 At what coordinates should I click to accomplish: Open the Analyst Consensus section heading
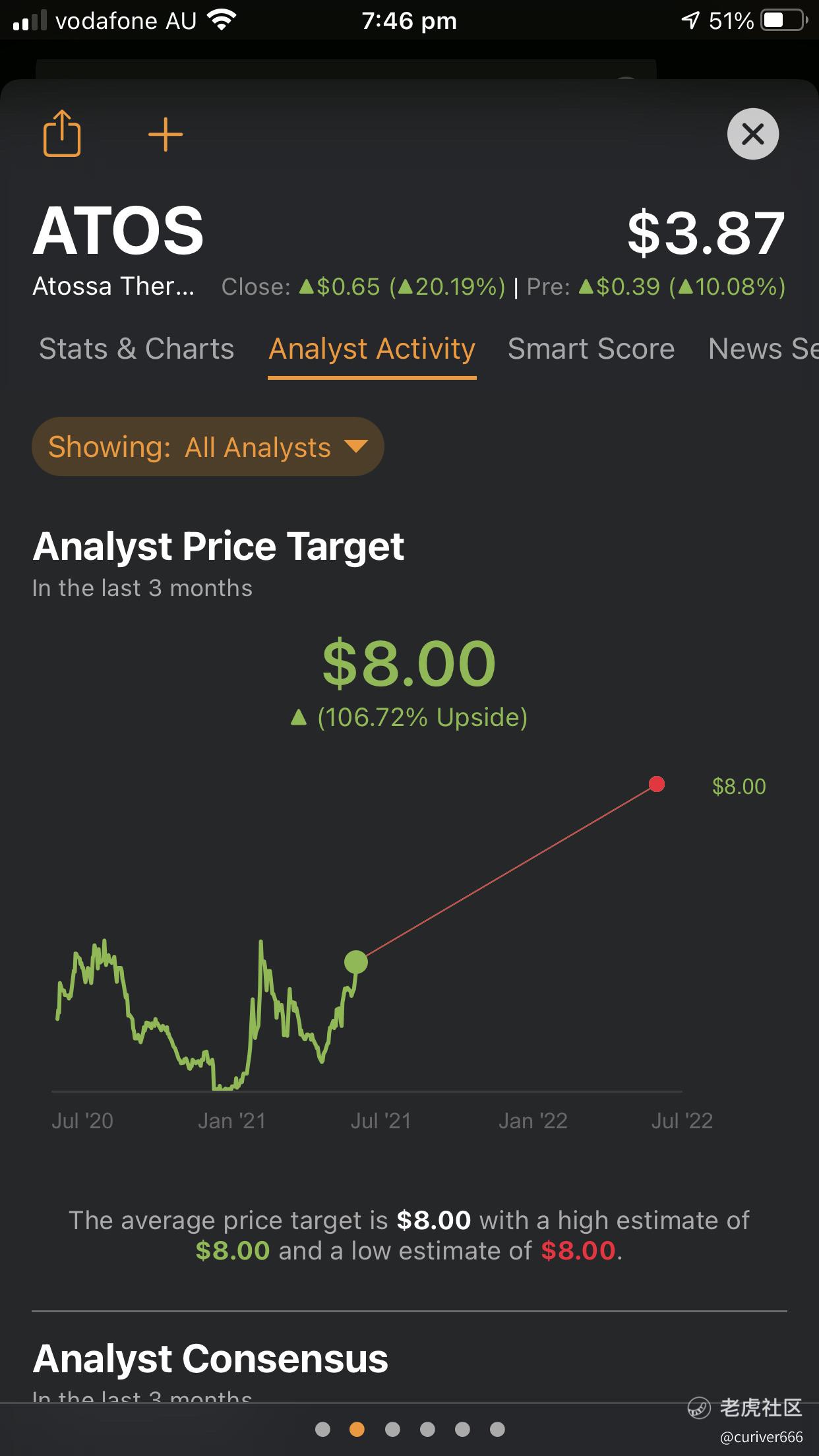click(211, 1358)
